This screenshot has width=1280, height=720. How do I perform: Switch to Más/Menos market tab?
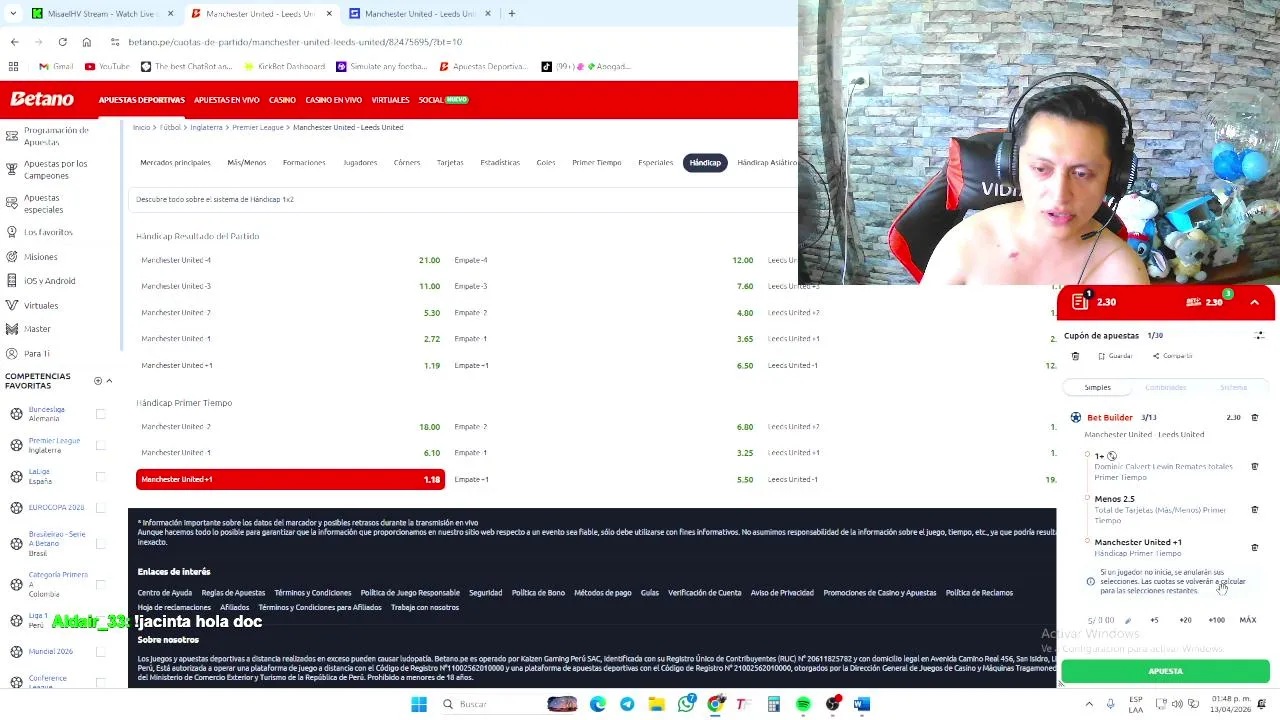[x=246, y=162]
